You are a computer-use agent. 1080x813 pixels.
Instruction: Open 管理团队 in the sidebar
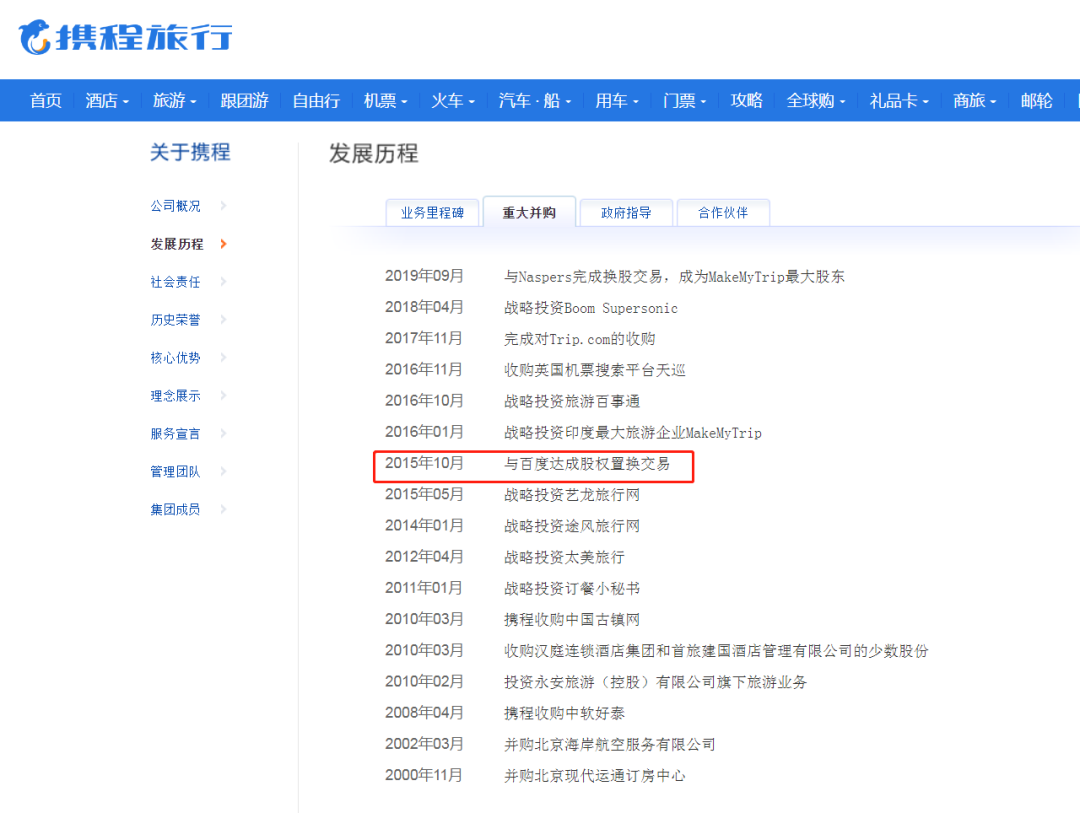point(176,471)
